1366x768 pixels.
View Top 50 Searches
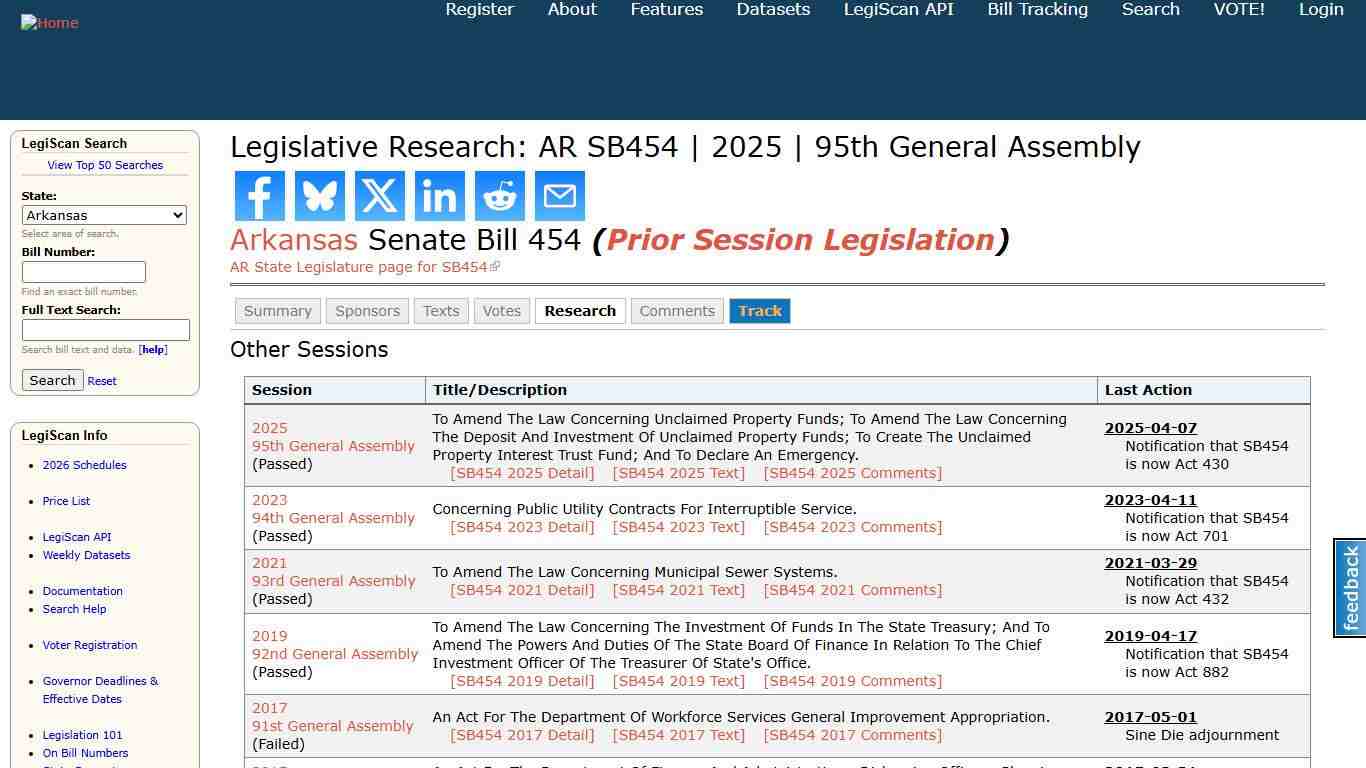coord(105,165)
